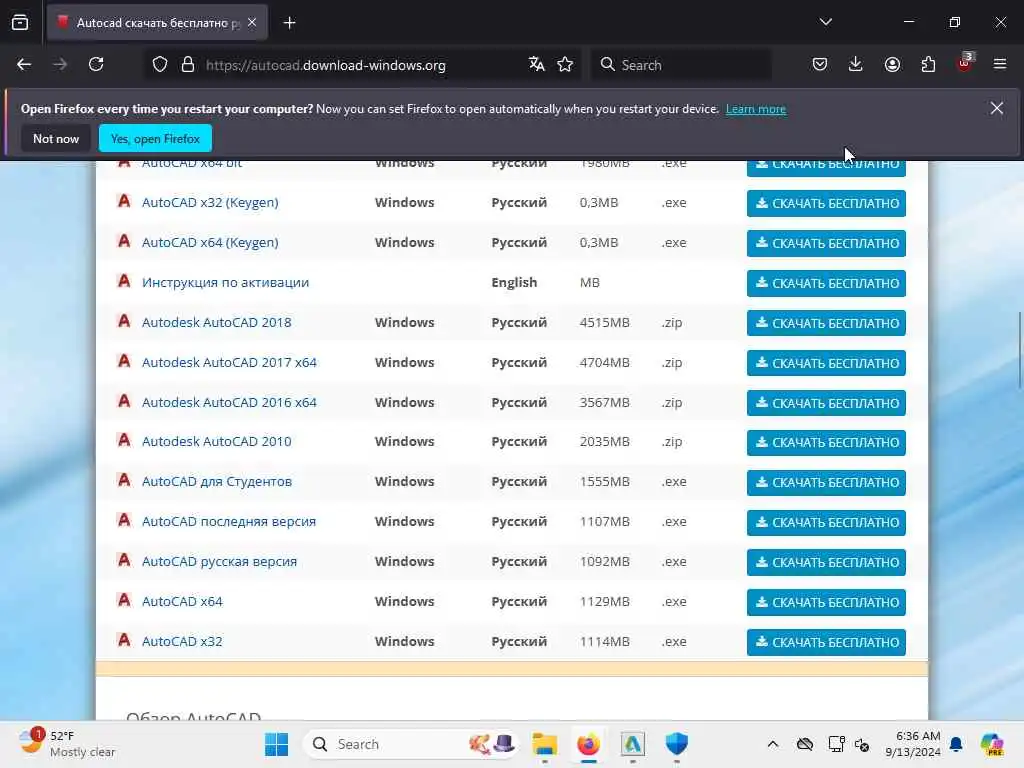Image resolution: width=1024 pixels, height=768 pixels.
Task: Open Autodesk AutoCAD 2017 x64 link
Action: click(x=229, y=362)
